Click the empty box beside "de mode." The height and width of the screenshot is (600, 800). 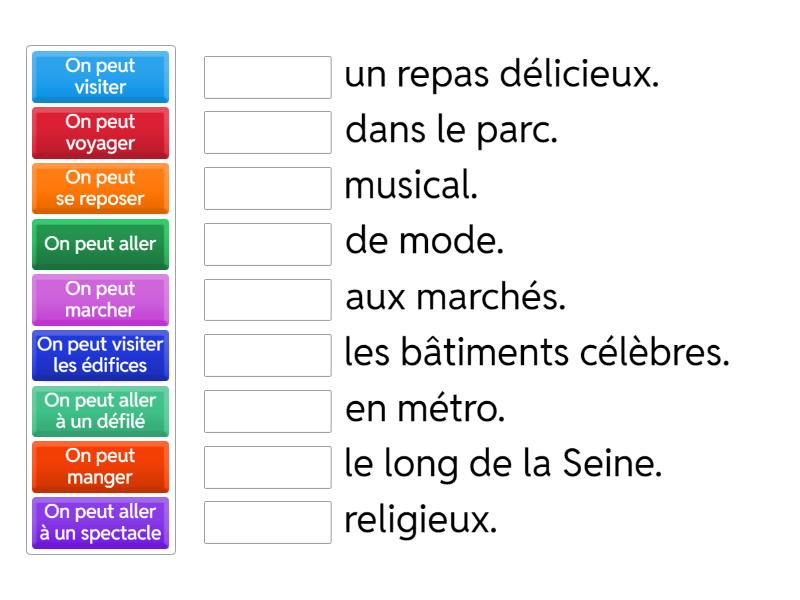click(266, 244)
